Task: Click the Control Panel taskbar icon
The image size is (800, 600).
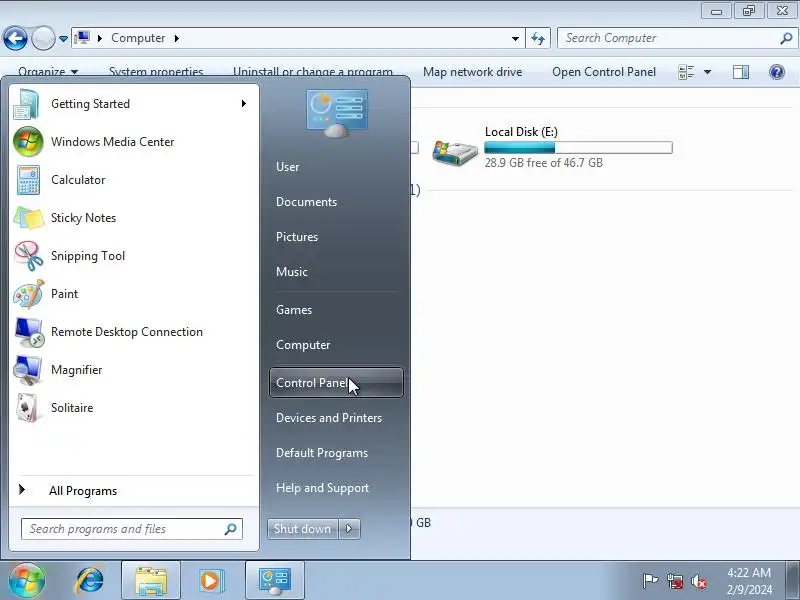Action: click(275, 581)
